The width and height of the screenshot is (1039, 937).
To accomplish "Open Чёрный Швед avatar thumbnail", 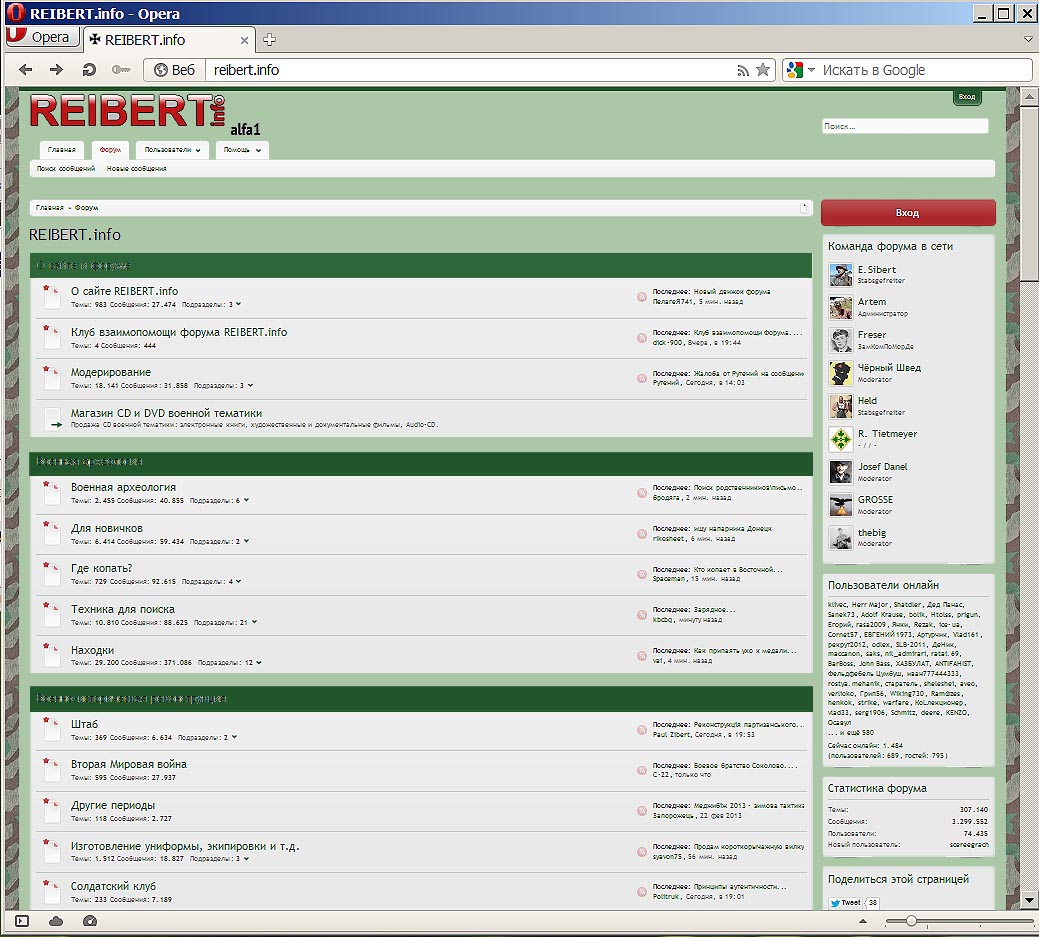I will [841, 374].
